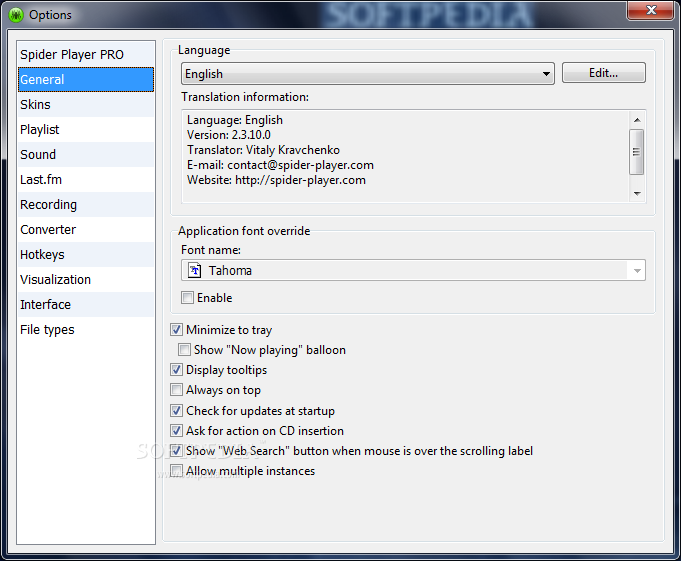Click the Edit... language button
This screenshot has width=681, height=561.
click(x=604, y=73)
